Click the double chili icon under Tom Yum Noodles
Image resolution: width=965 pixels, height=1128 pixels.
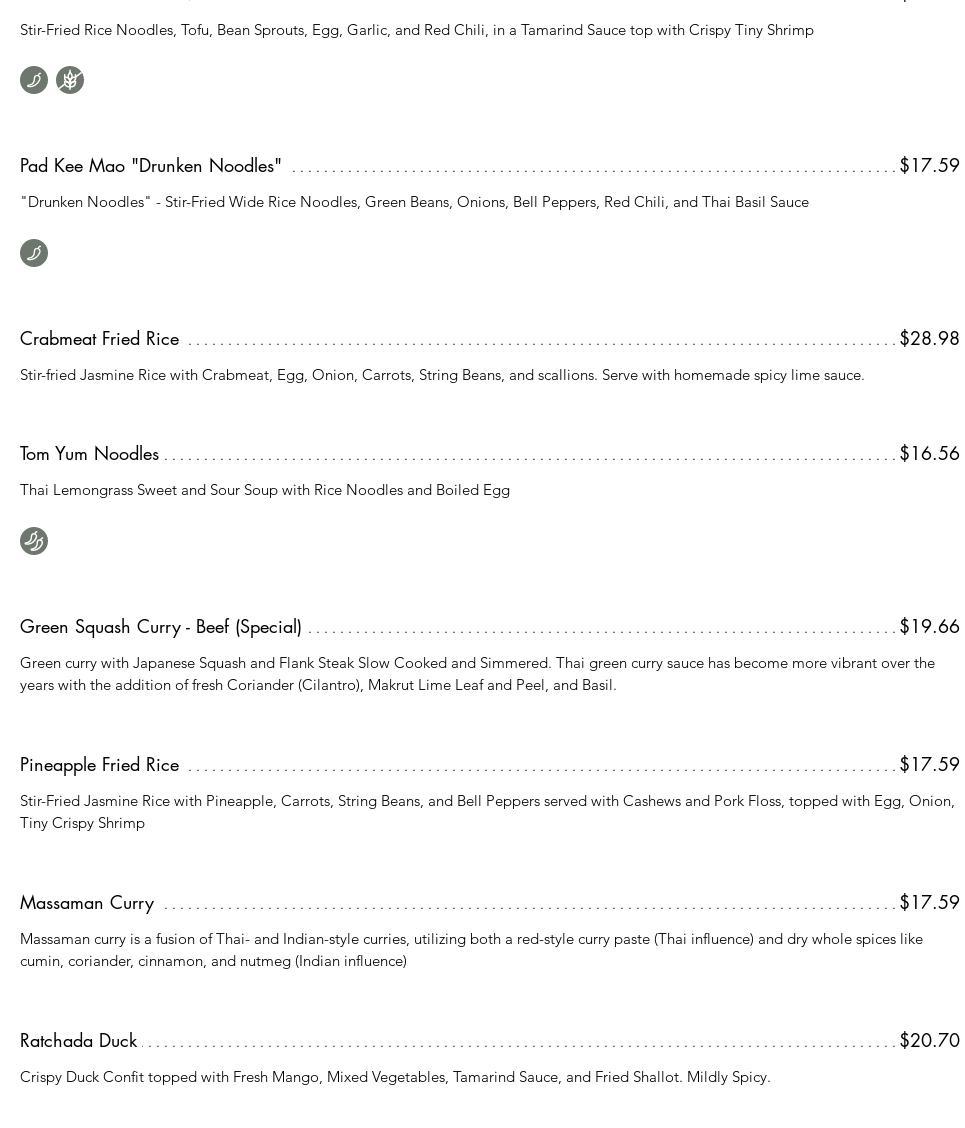click(x=34, y=541)
